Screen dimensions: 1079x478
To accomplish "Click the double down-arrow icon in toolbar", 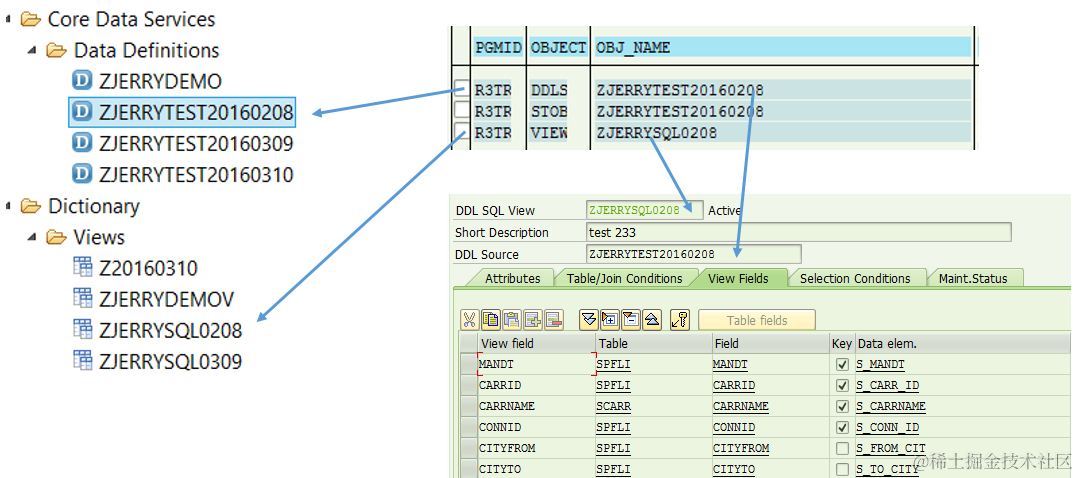I will pyautogui.click(x=588, y=319).
